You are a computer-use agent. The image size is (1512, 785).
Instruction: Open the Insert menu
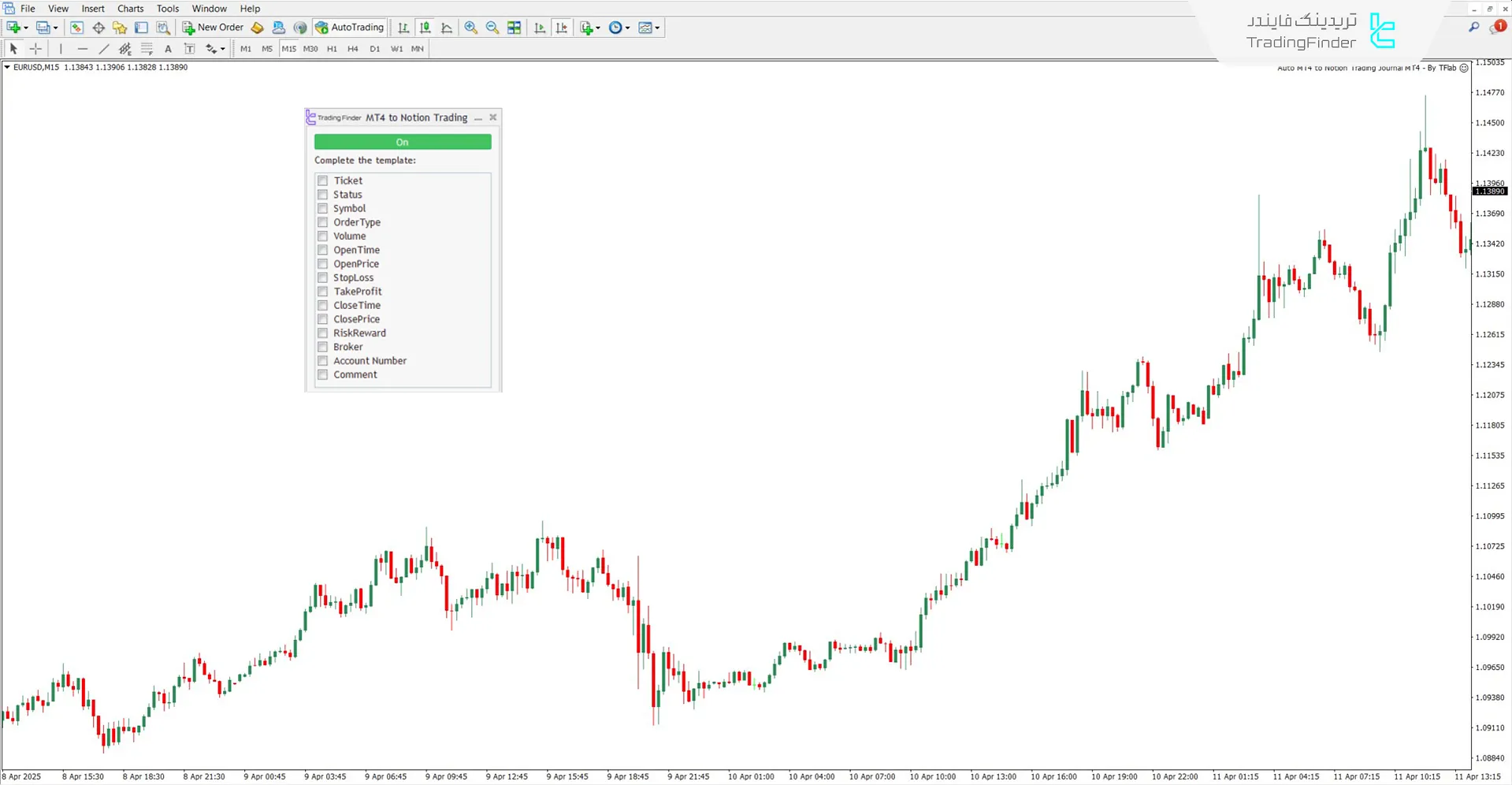[x=93, y=9]
